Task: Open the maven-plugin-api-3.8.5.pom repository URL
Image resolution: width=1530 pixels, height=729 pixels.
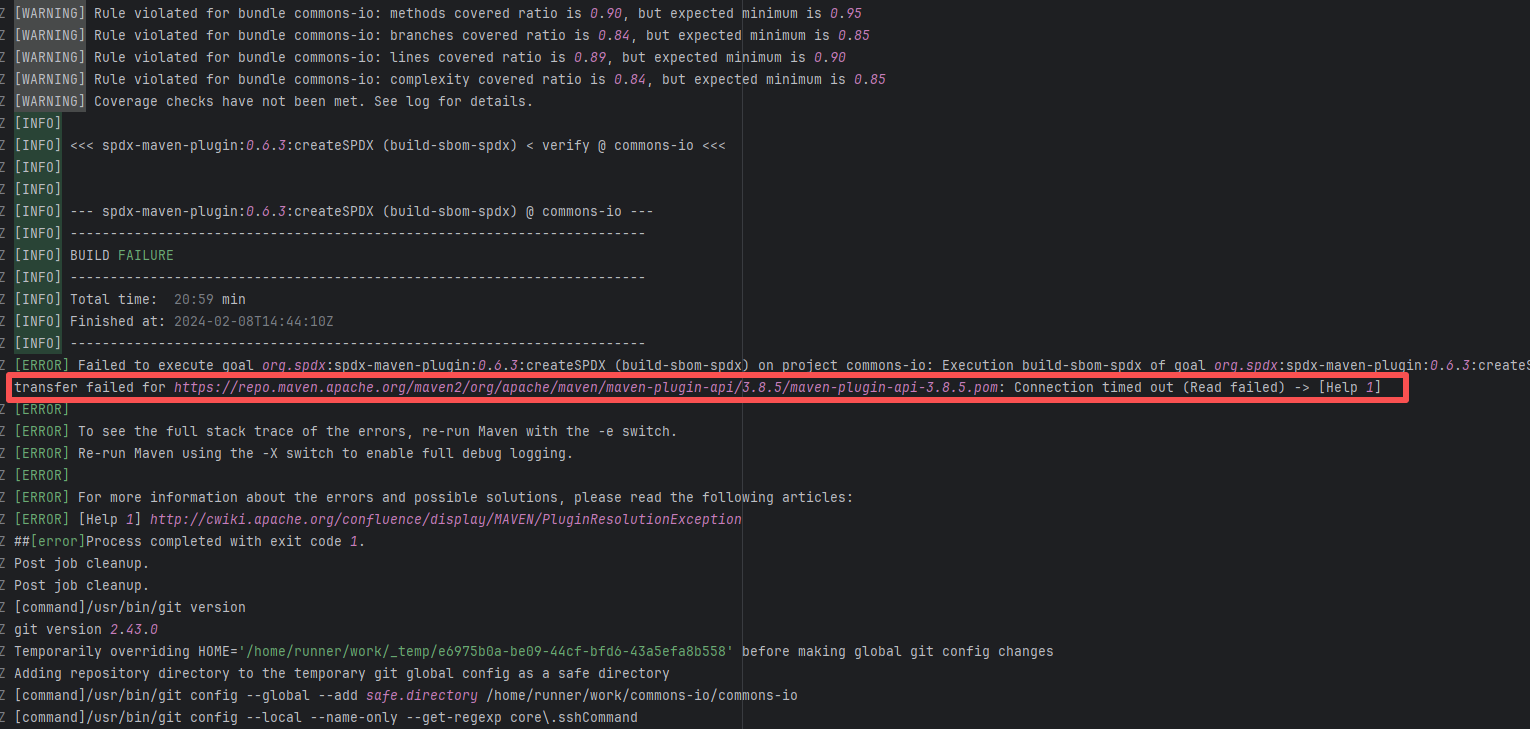Action: (x=590, y=387)
